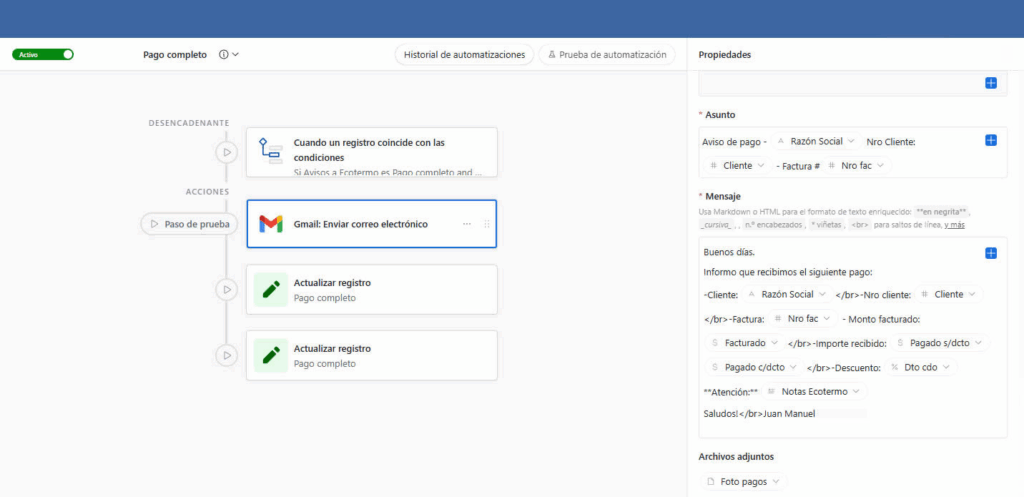Click the 'y más' formatting link
1024x497 pixels.
(952, 224)
